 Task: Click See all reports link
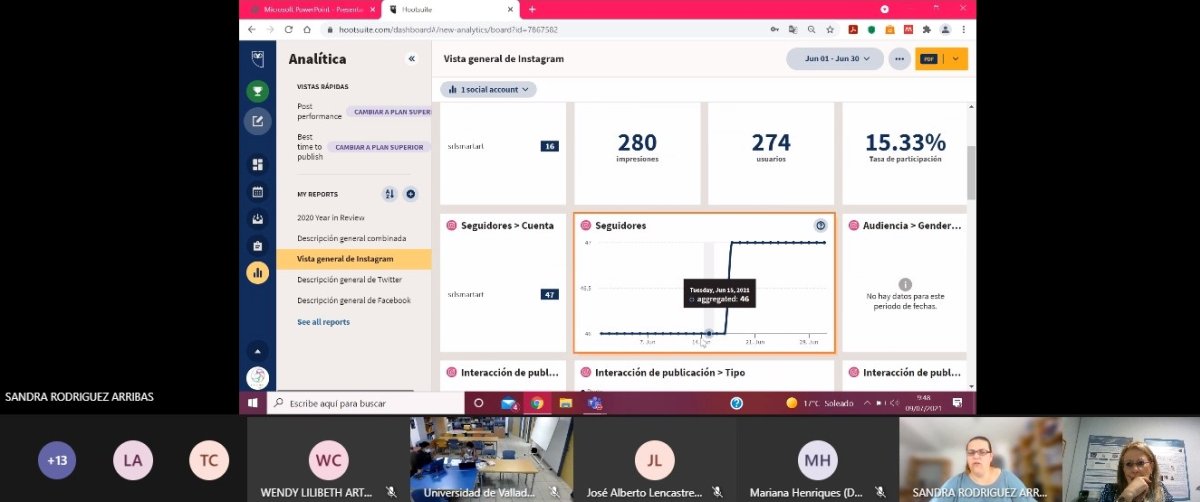(323, 322)
